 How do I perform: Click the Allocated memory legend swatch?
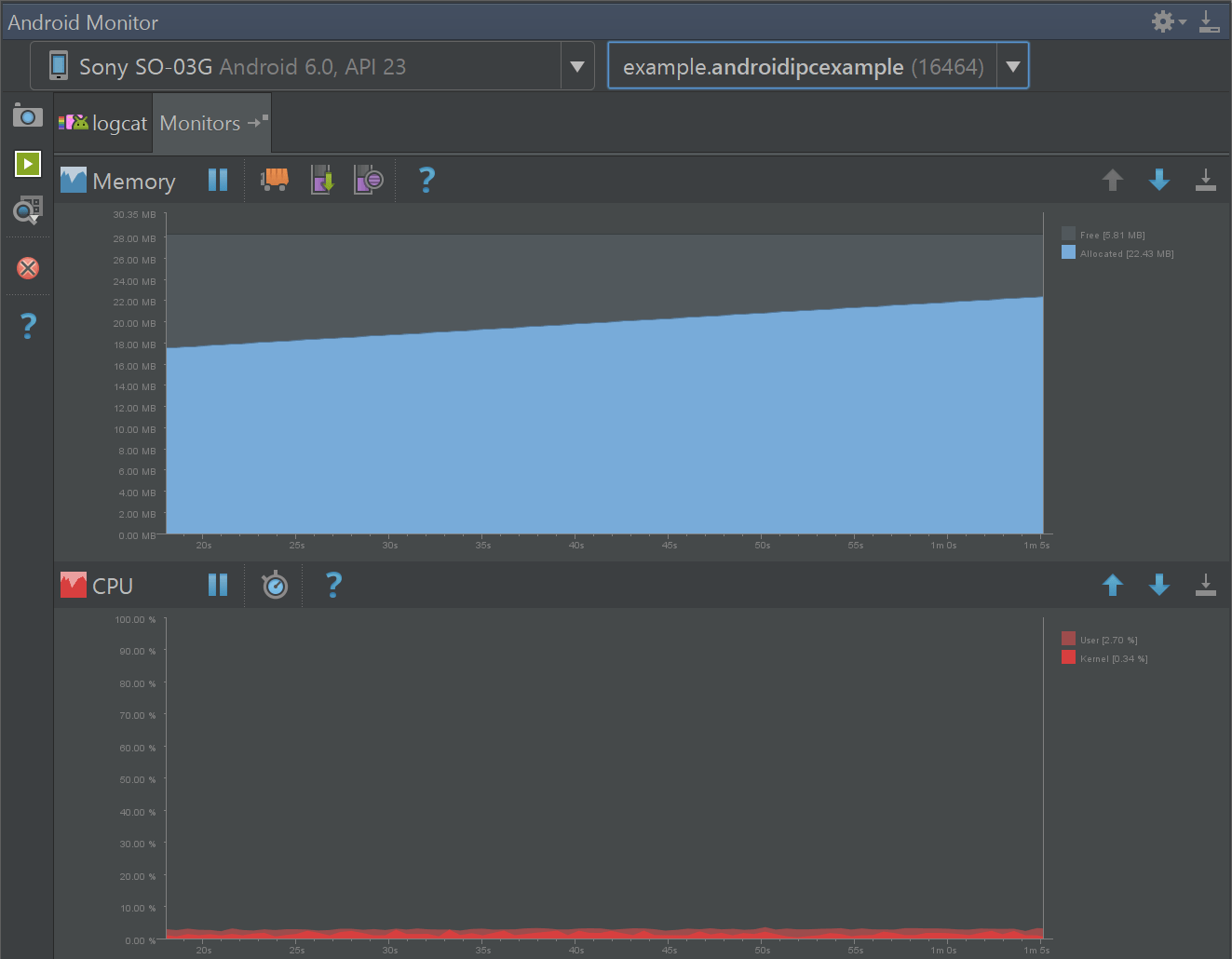coord(1068,252)
